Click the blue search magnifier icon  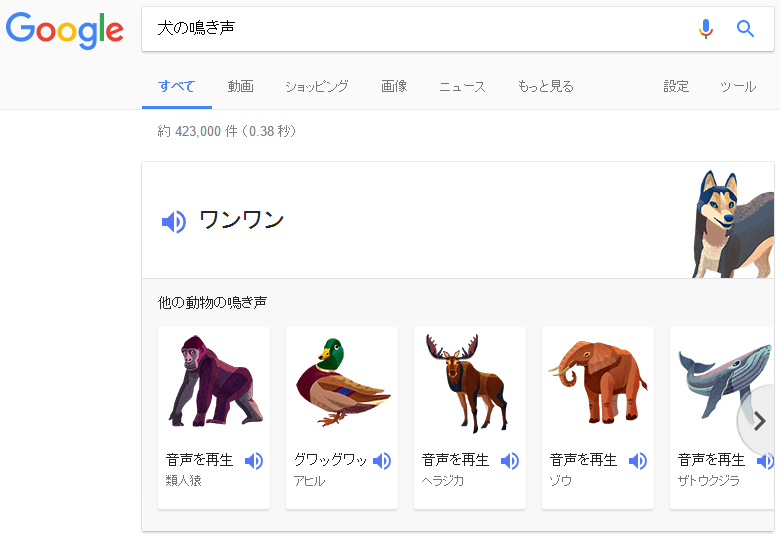click(745, 29)
